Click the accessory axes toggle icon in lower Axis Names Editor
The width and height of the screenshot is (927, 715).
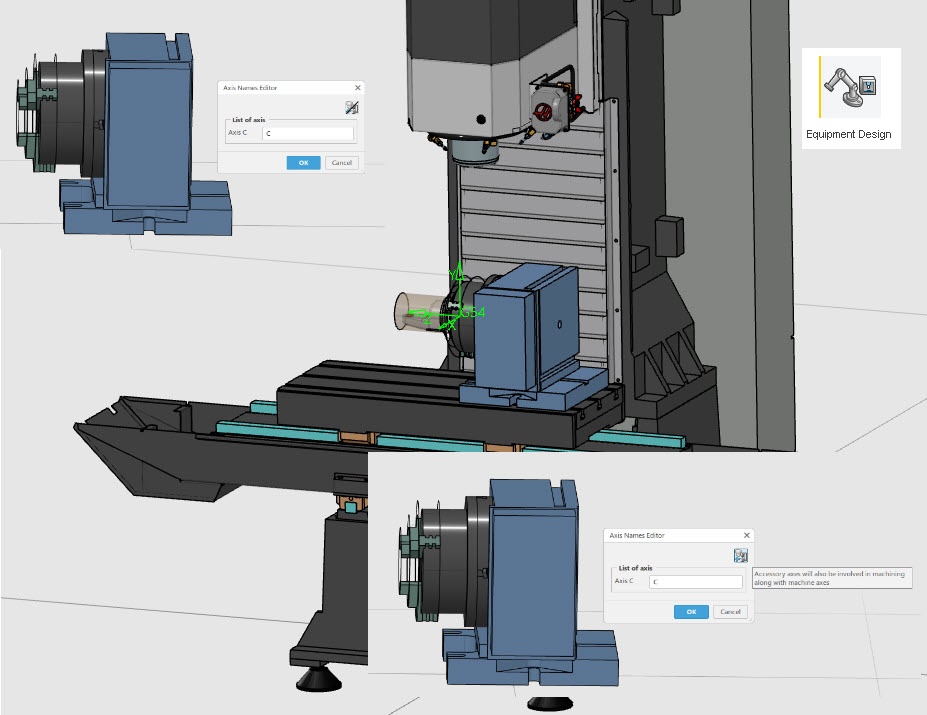pos(741,555)
